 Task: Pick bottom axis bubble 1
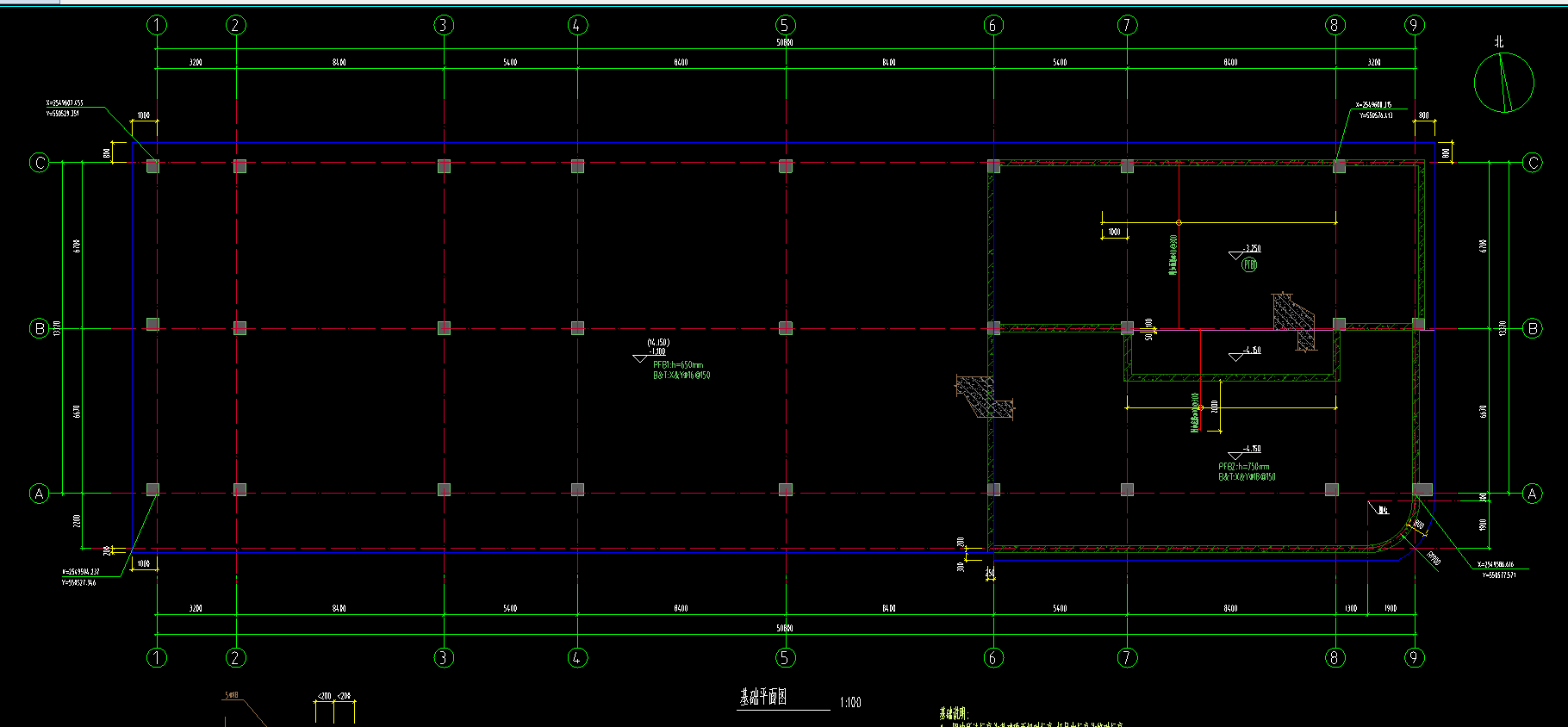157,658
